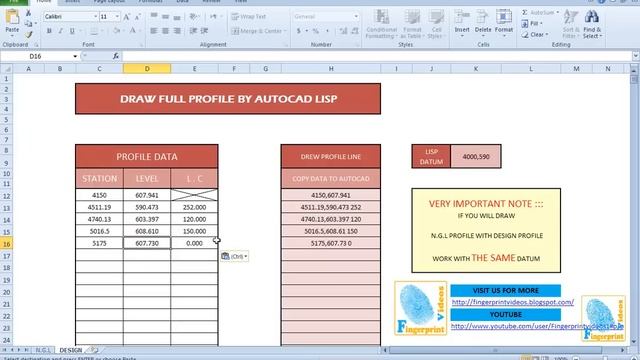This screenshot has height=360, width=640.
Task: Click the Insert Worksheet tab icon
Action: (x=94, y=350)
